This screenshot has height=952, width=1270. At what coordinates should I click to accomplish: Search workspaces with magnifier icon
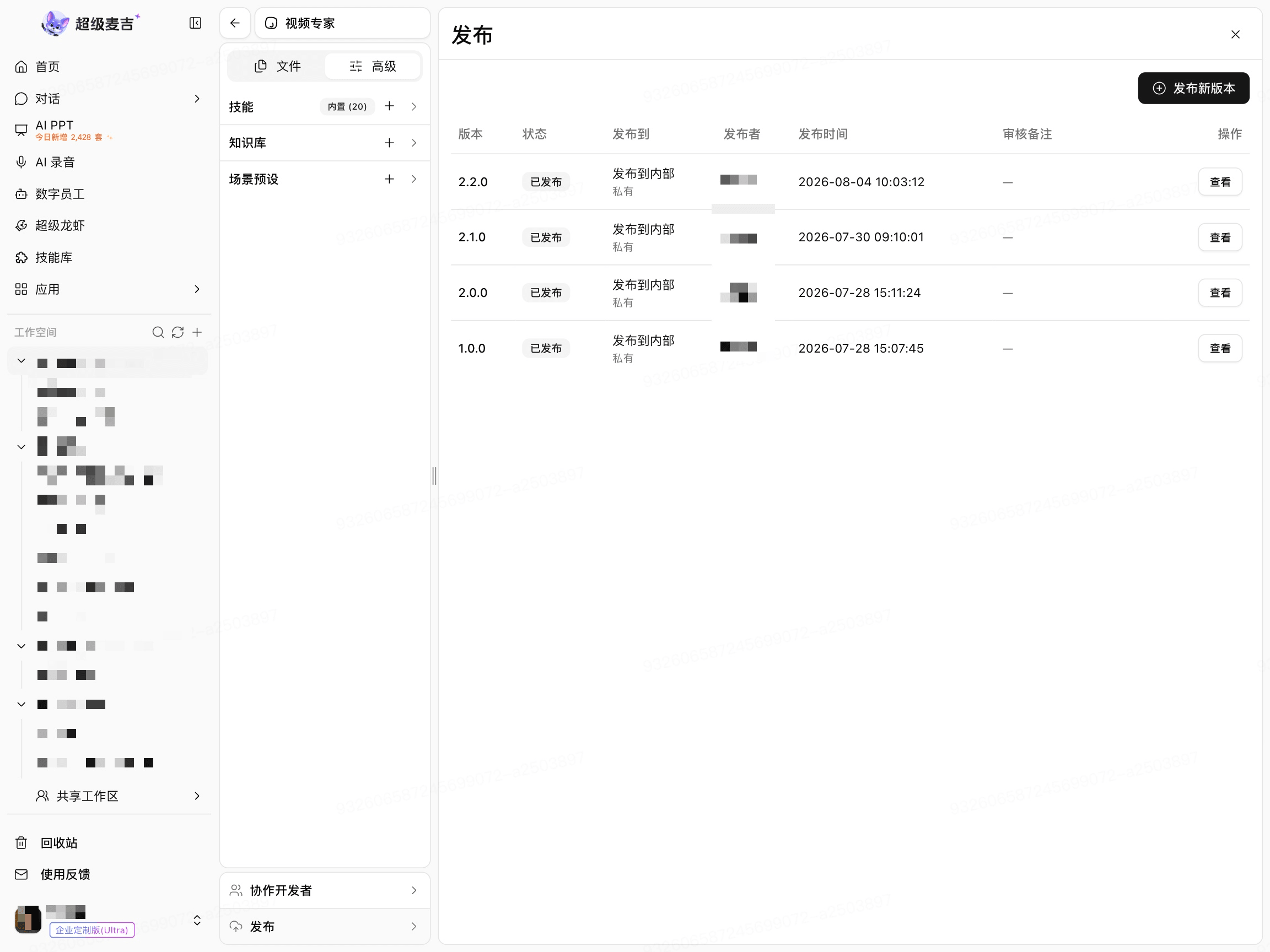click(x=158, y=332)
